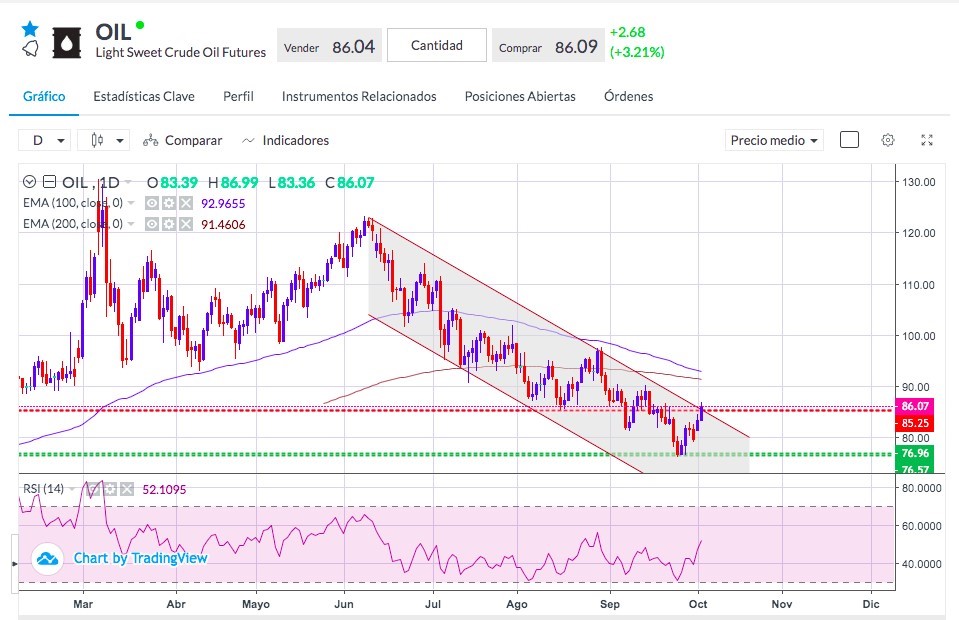Remove the EMA 200 indicator
This screenshot has width=959, height=620.
(186, 224)
